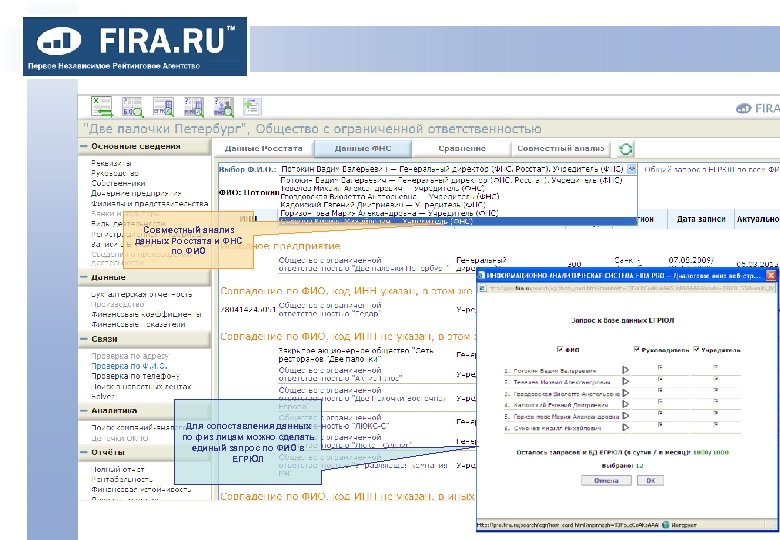Select Кадомский Евгений Дмитриевич in dropdown list
The image size is (780, 540).
pos(458,204)
